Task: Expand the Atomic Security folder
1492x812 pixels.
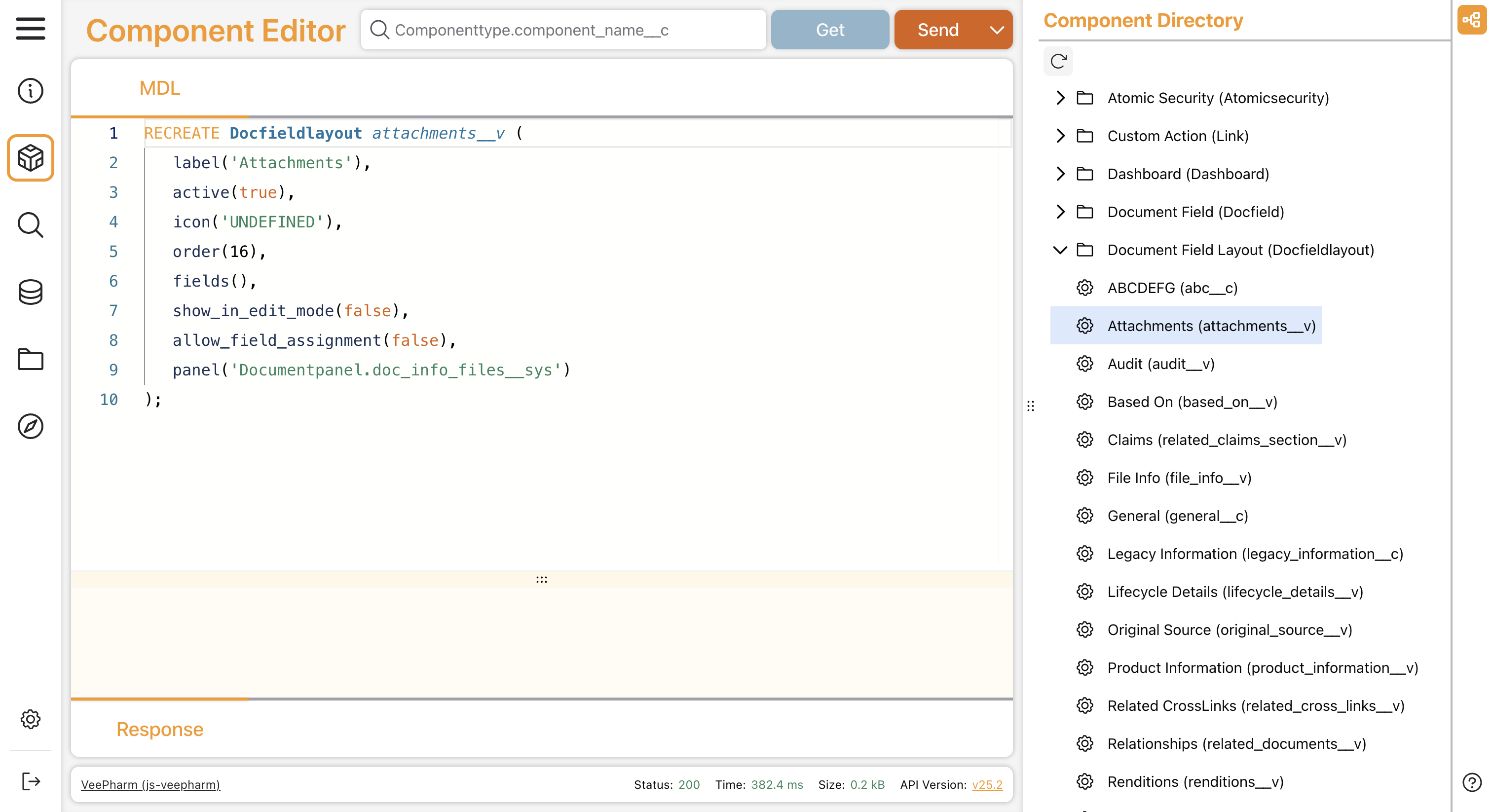Action: (1060, 98)
